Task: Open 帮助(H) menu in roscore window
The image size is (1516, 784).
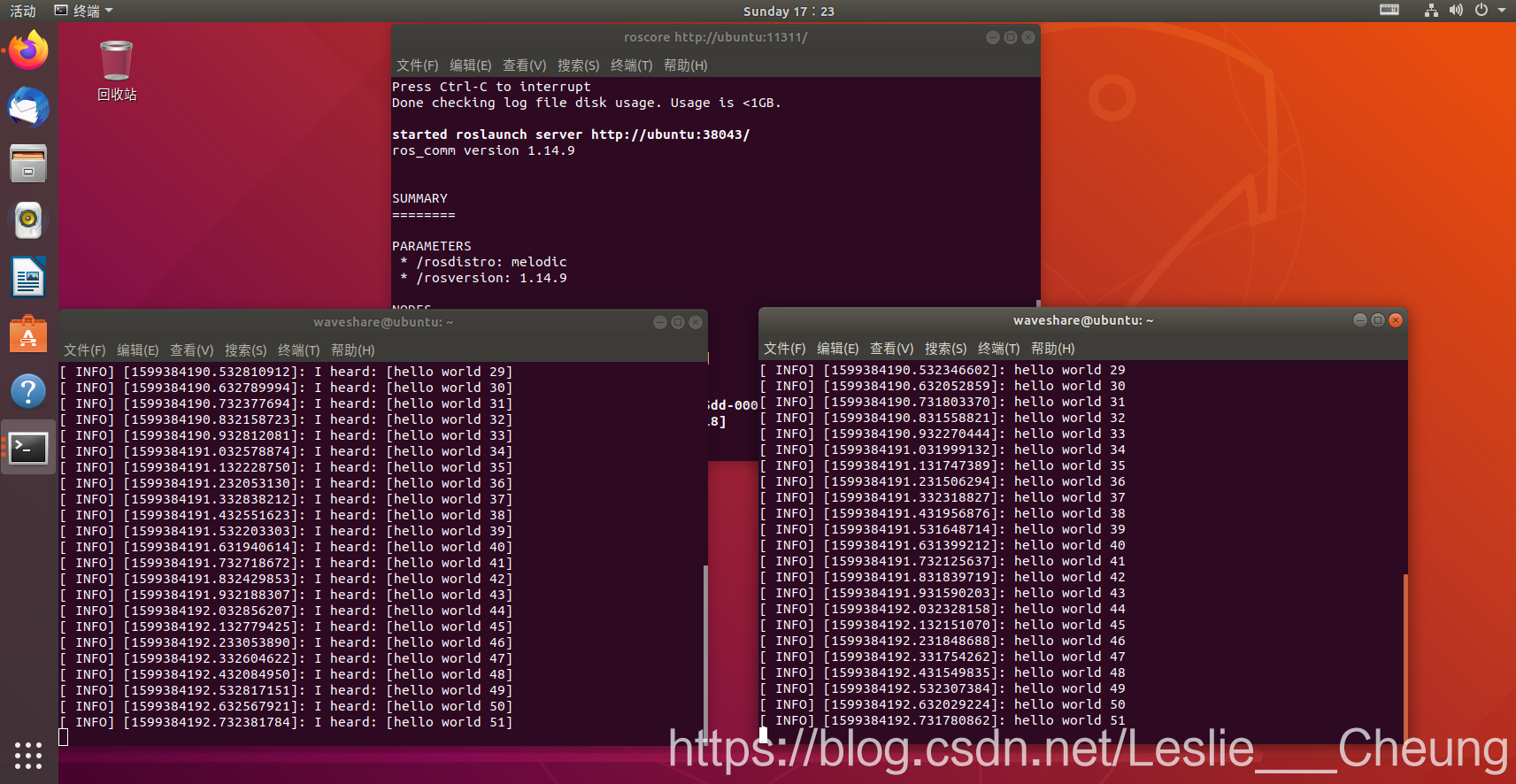Action: coord(685,65)
